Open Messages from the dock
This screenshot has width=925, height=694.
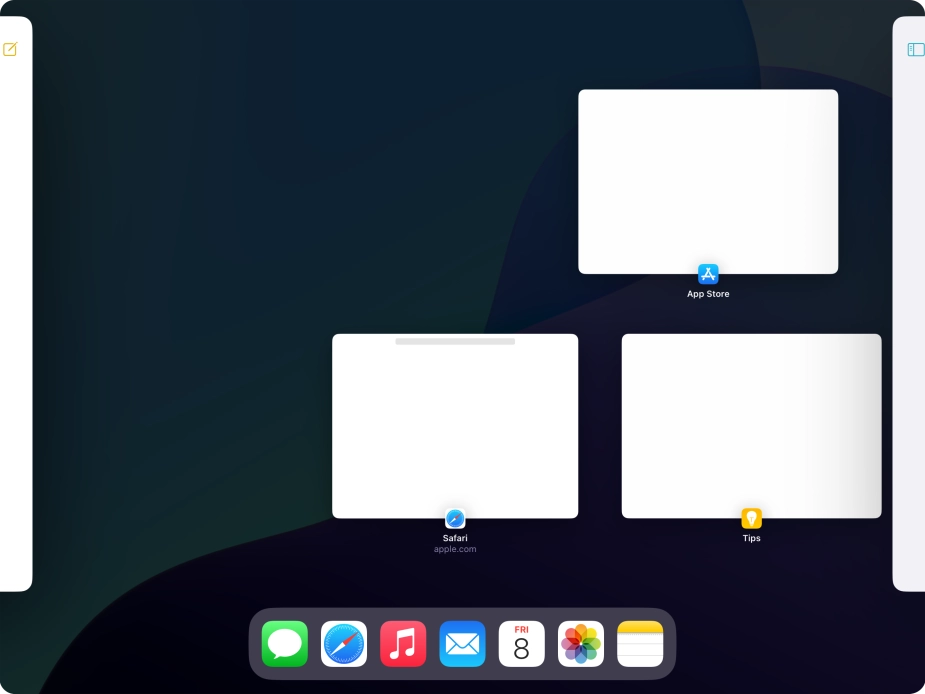pos(284,643)
